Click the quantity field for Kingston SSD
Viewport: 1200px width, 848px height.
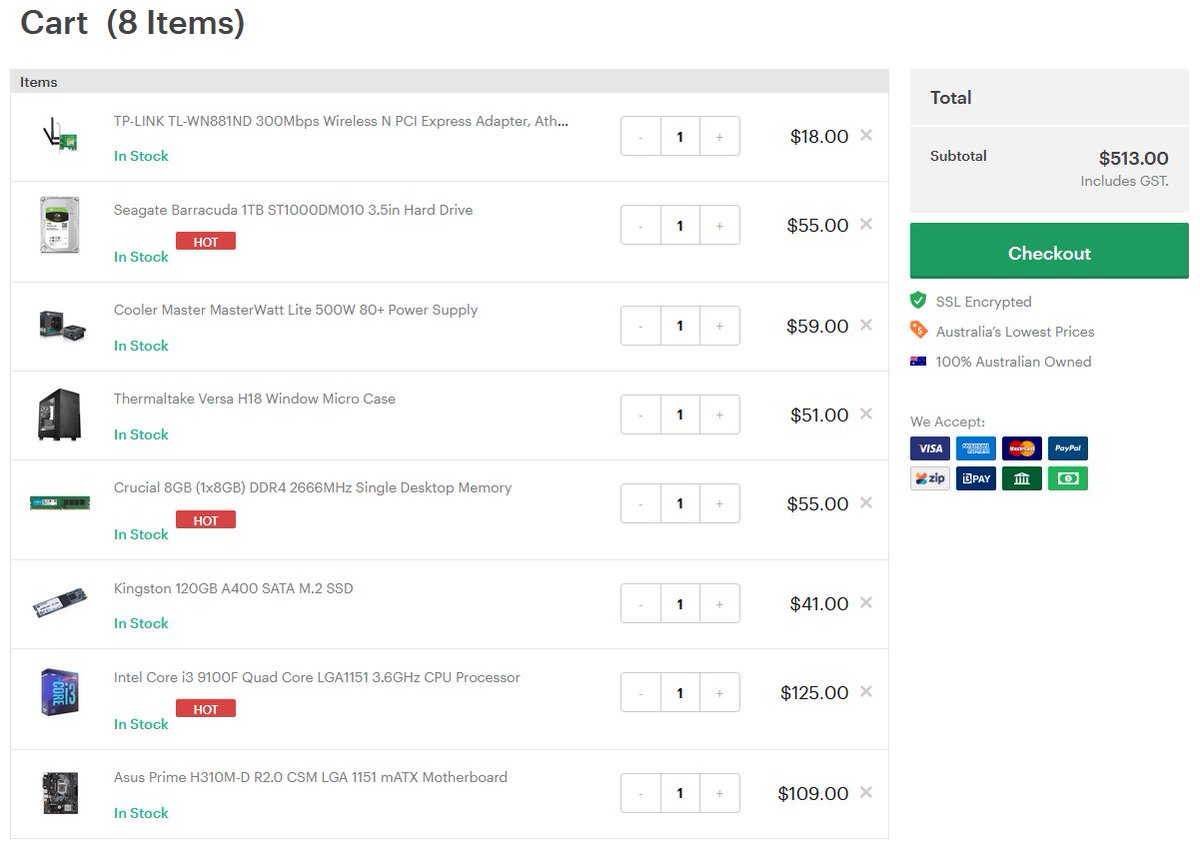(680, 604)
